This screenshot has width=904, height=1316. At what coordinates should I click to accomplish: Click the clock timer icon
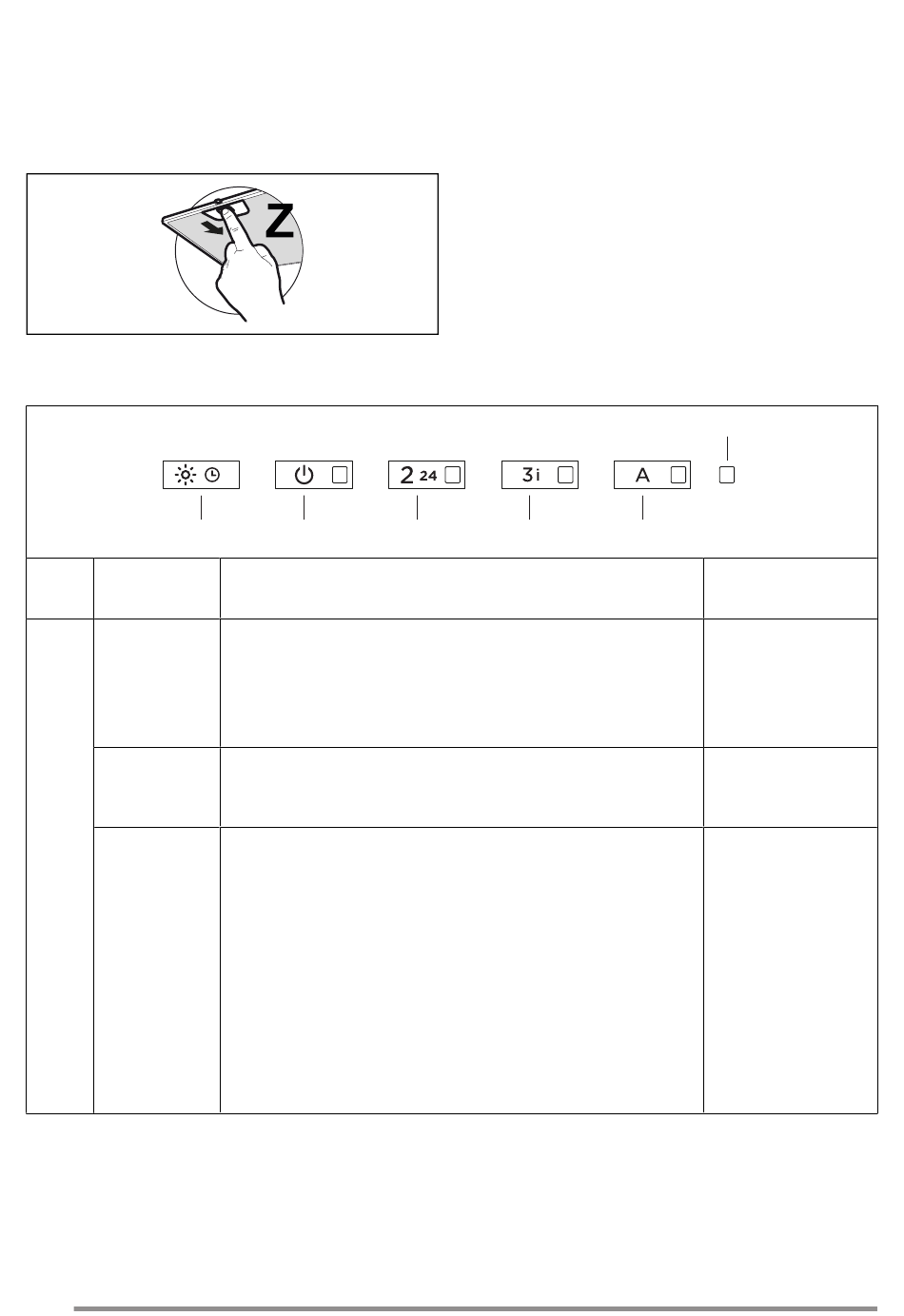(x=212, y=476)
